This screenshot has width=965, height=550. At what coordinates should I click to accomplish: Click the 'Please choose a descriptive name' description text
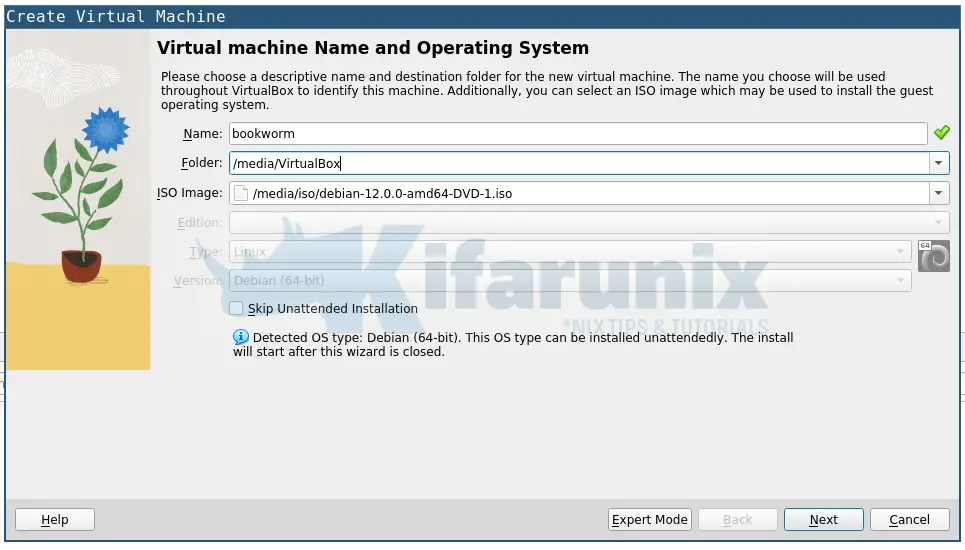(547, 90)
